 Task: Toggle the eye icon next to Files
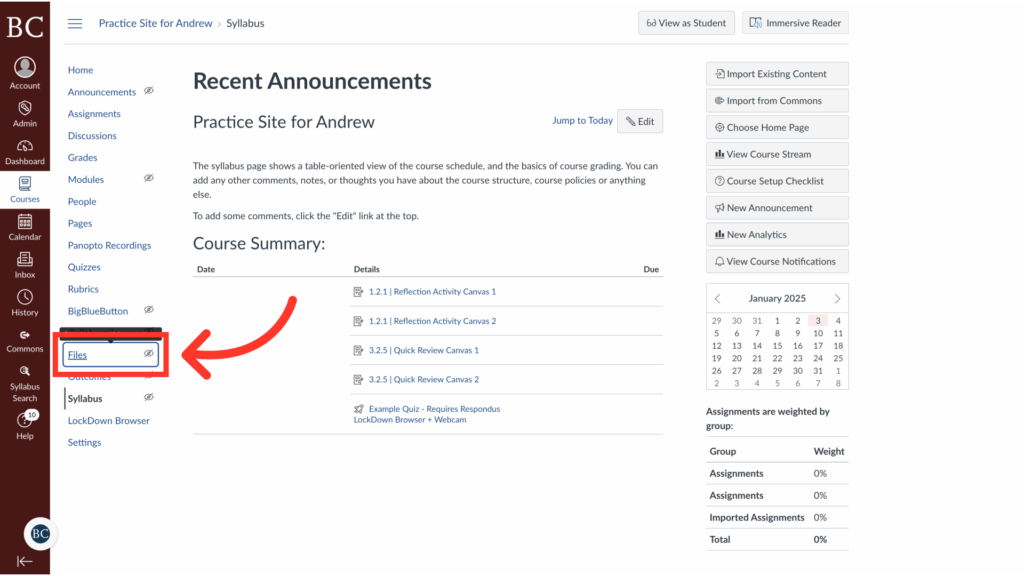[x=150, y=354]
